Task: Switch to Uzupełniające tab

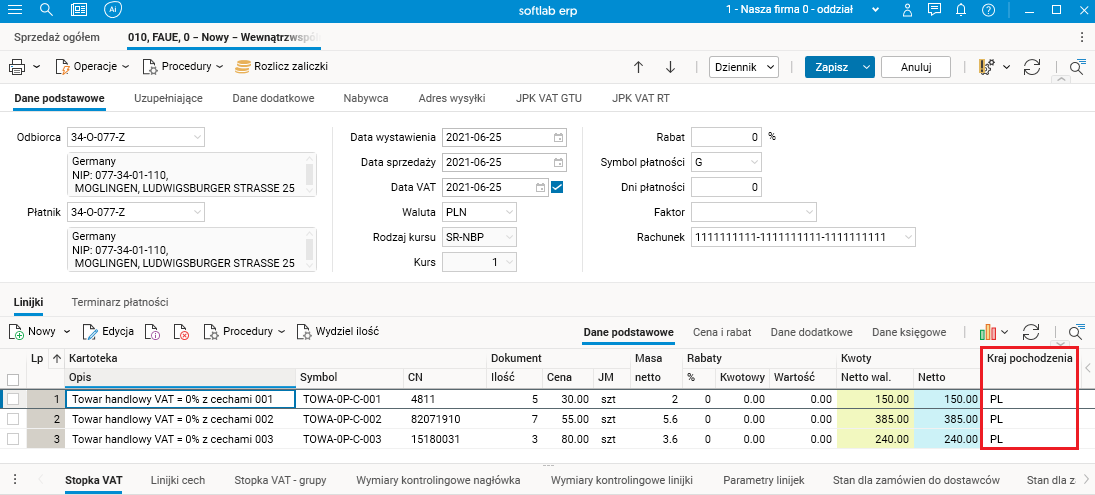Action: point(168,98)
